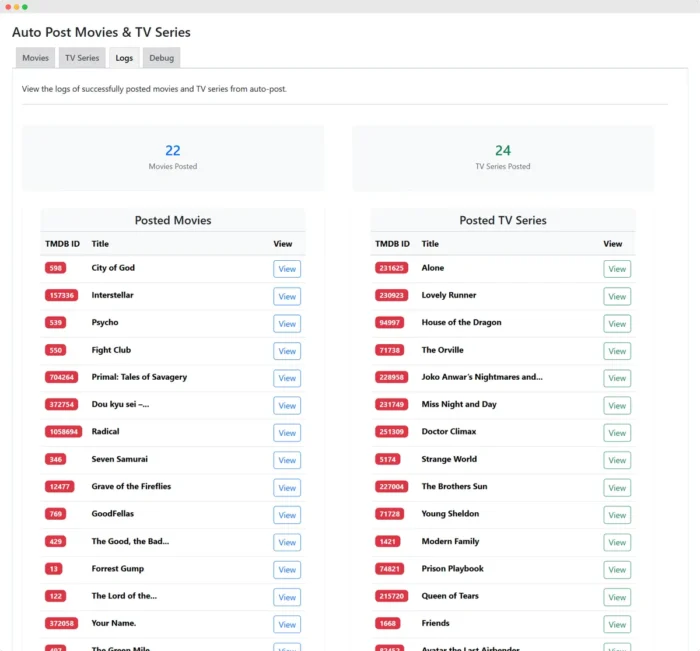Click TMDB ID badge 157336
The width and height of the screenshot is (700, 651).
point(62,295)
